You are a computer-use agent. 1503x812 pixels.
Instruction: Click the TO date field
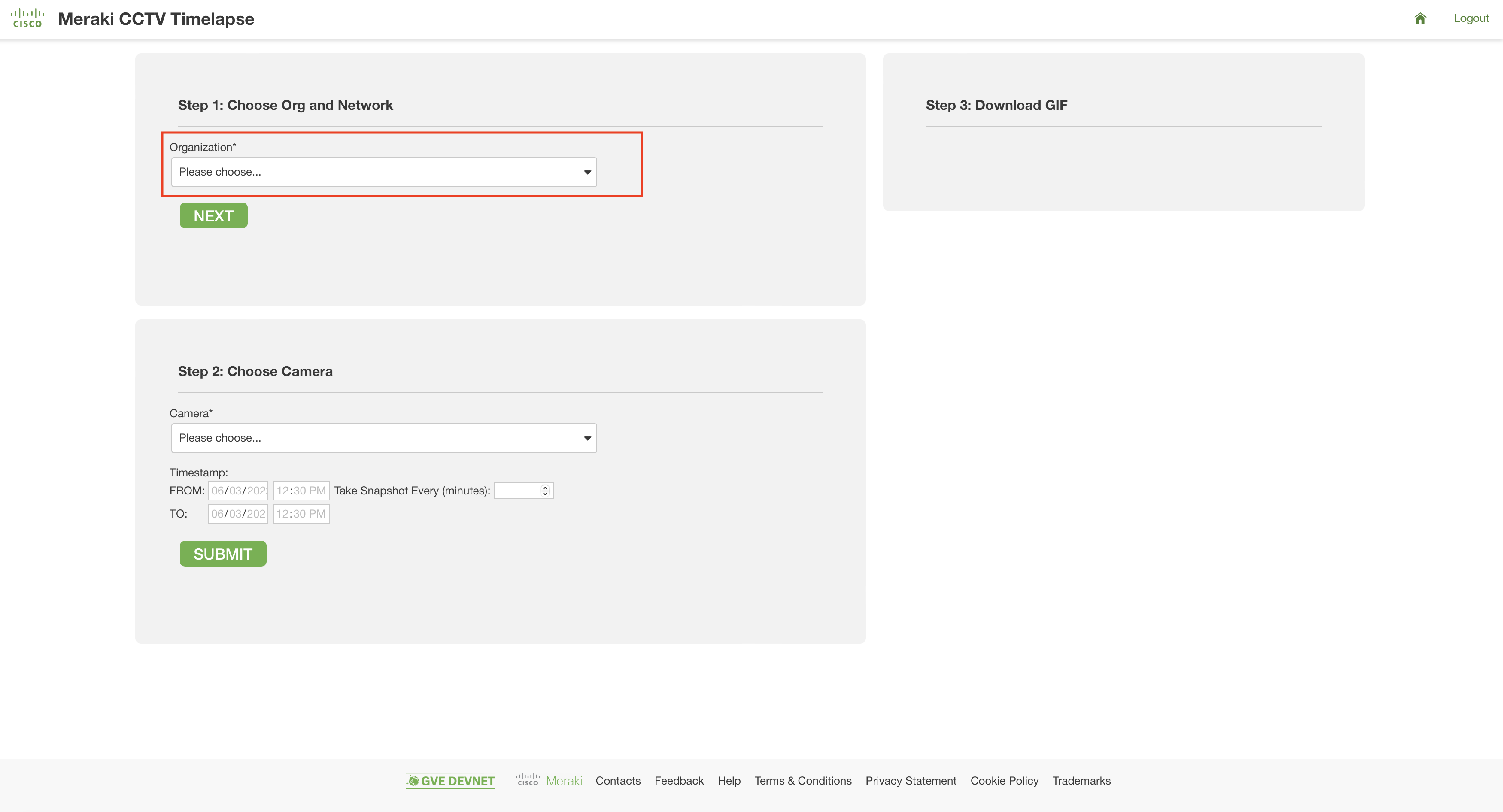(238, 514)
